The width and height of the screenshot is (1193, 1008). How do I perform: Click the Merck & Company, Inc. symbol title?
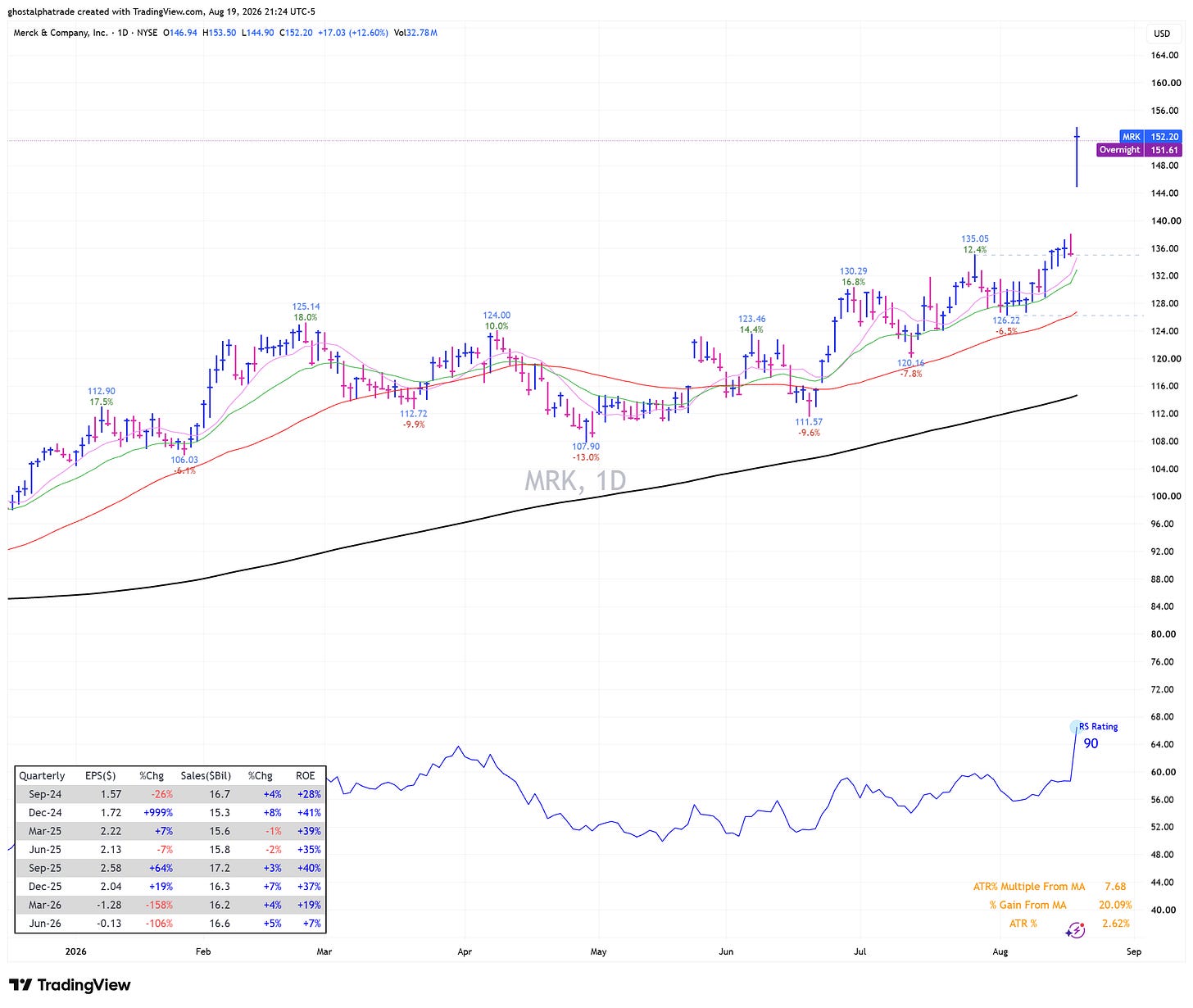pyautogui.click(x=61, y=34)
